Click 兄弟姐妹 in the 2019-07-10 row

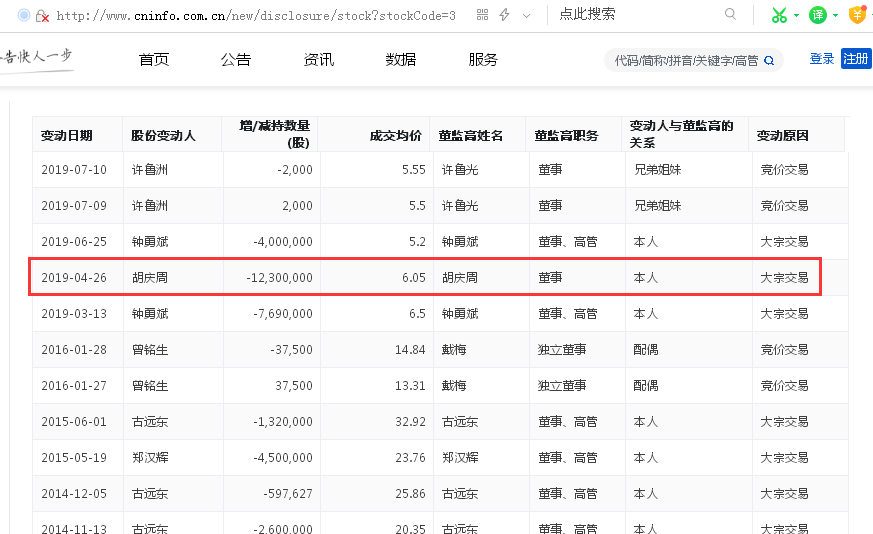click(658, 170)
